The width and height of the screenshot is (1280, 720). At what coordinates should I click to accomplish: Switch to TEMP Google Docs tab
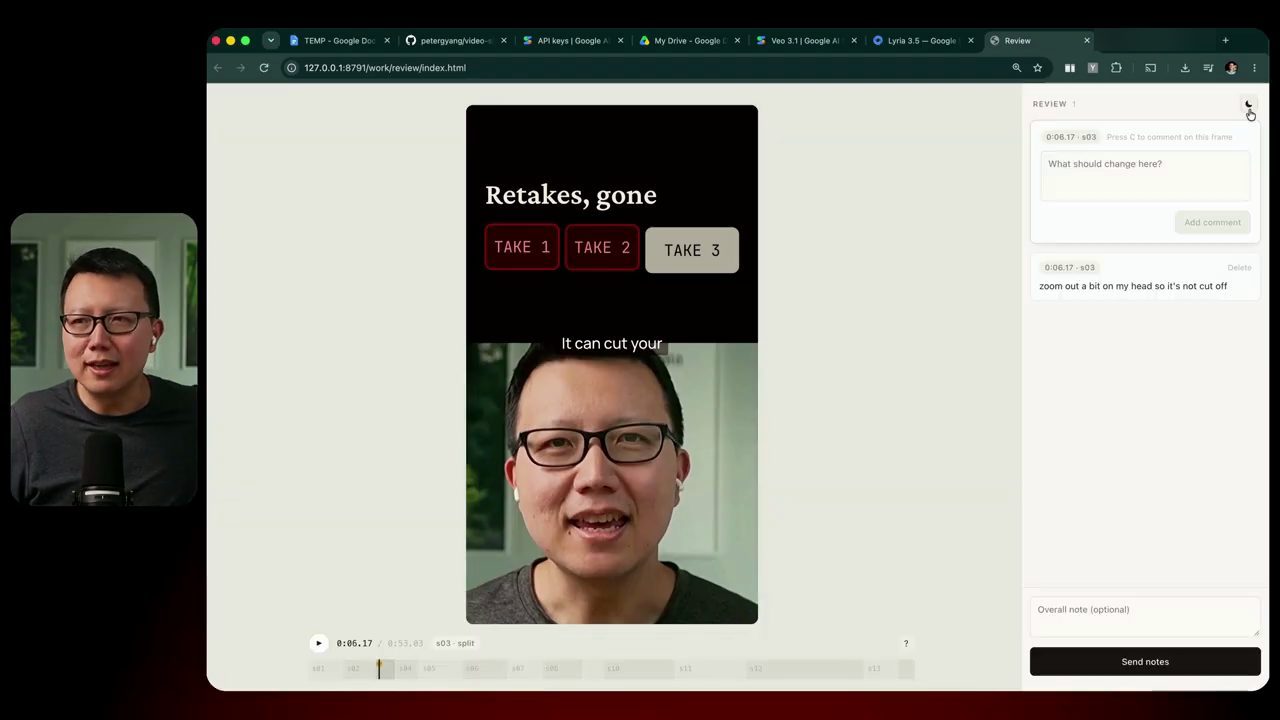point(339,41)
